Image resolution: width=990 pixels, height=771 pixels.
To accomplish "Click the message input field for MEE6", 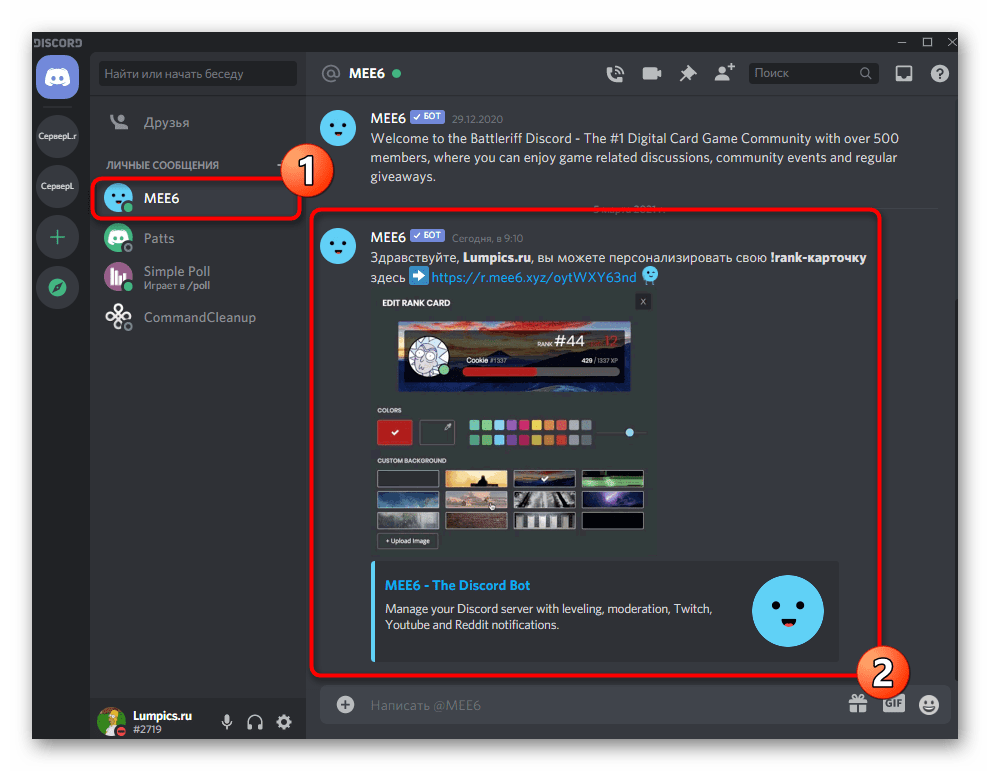I will (600, 705).
